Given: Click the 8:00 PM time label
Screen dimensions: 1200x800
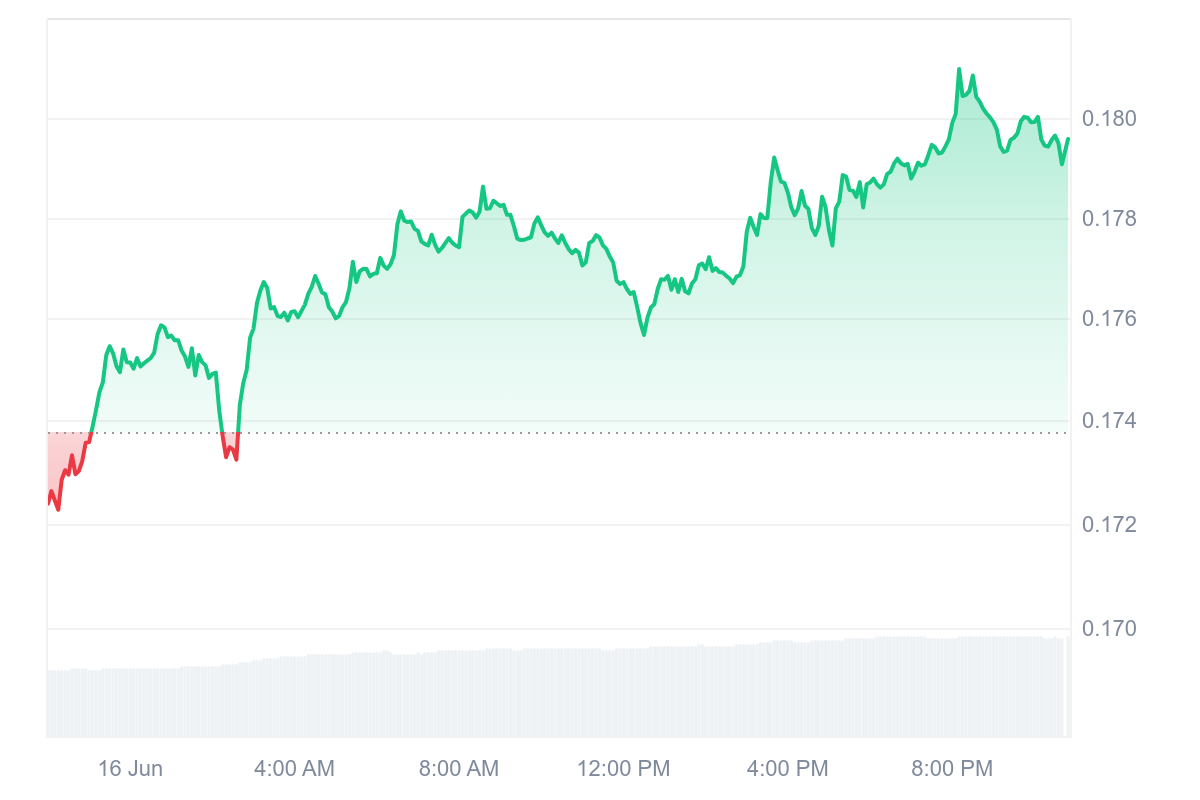Looking at the screenshot, I should tap(952, 769).
